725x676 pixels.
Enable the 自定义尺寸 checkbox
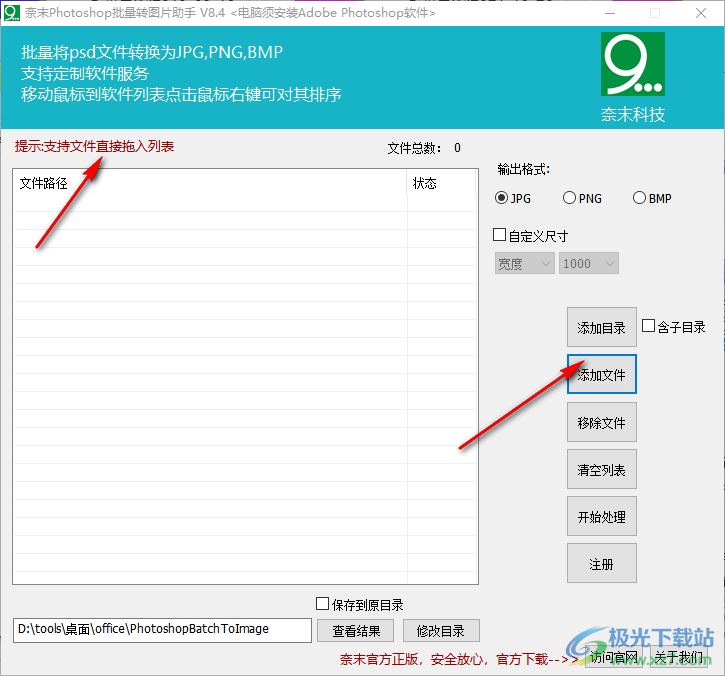499,235
